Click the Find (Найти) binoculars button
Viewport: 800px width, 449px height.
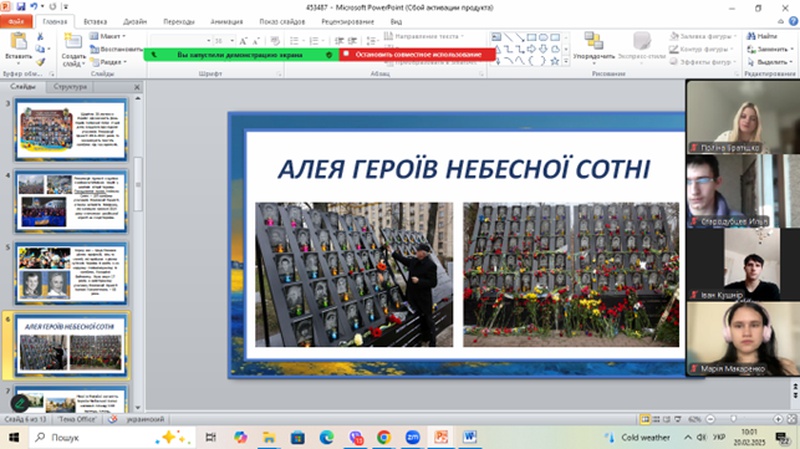(x=761, y=36)
